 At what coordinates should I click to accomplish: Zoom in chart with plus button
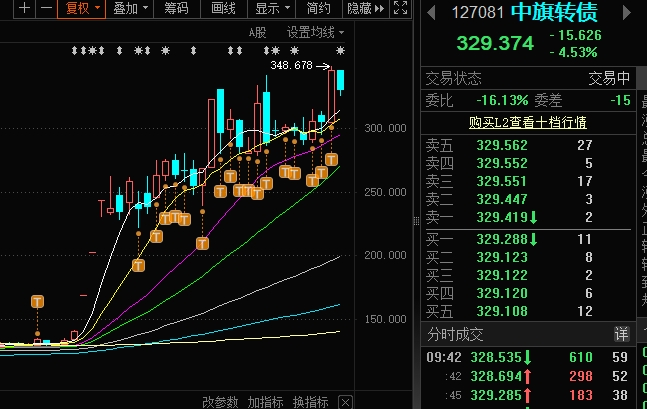[24, 8]
